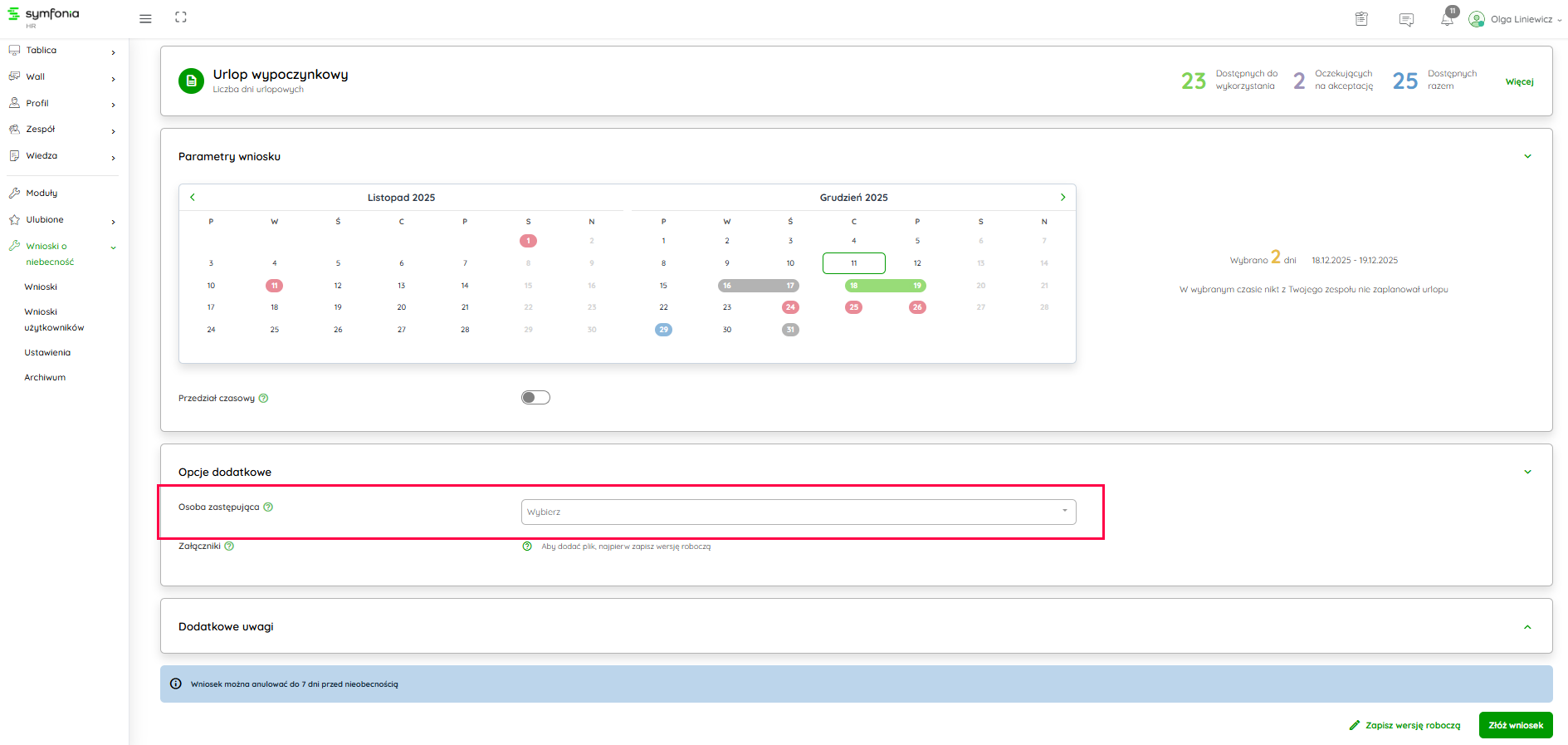Go to previous month in calendar

(x=193, y=198)
